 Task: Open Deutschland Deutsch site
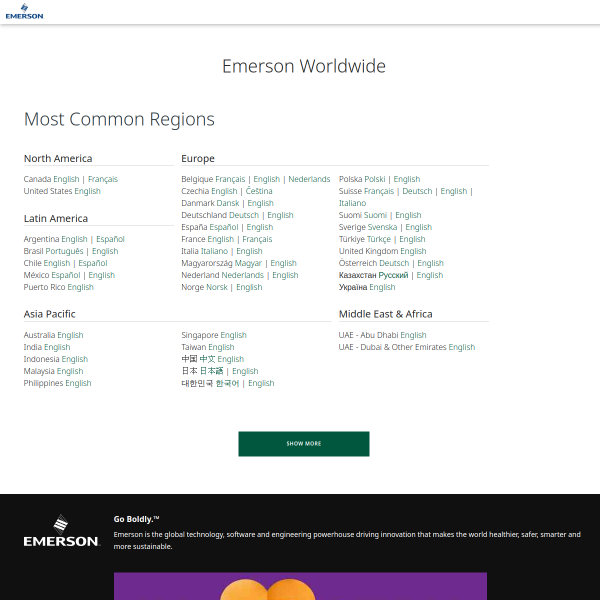(x=244, y=215)
